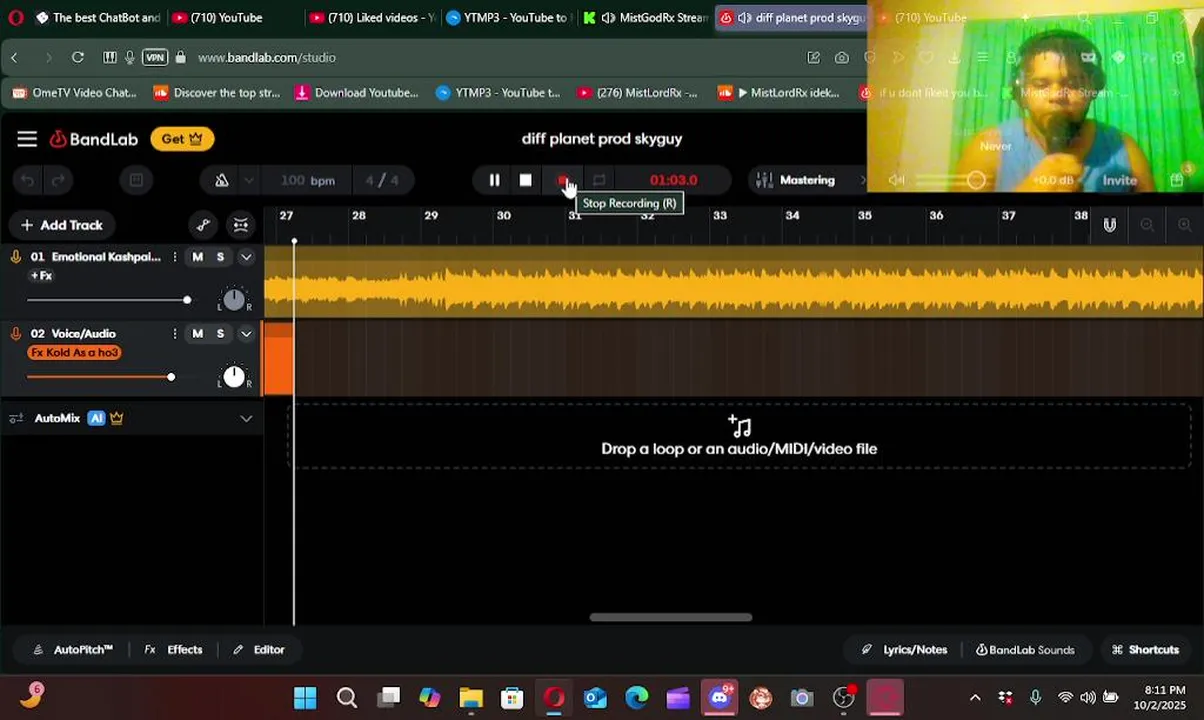Solo track 01 Emotional Kashpal
This screenshot has height=720, width=1204.
pos(220,257)
